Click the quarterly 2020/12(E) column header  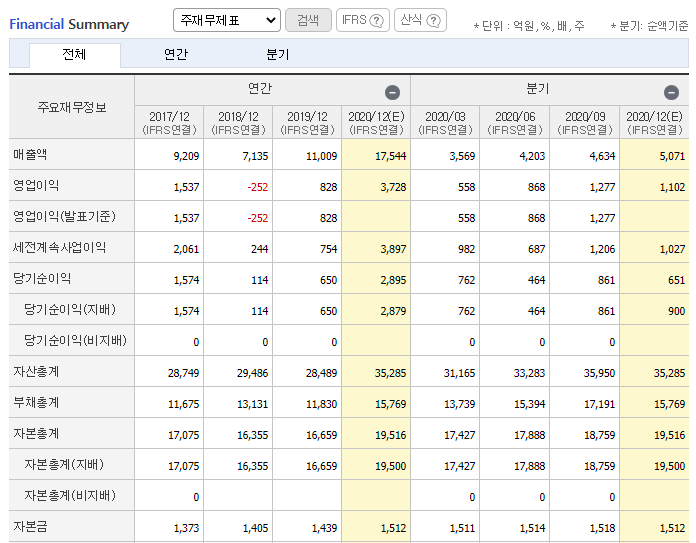pyautogui.click(x=655, y=123)
